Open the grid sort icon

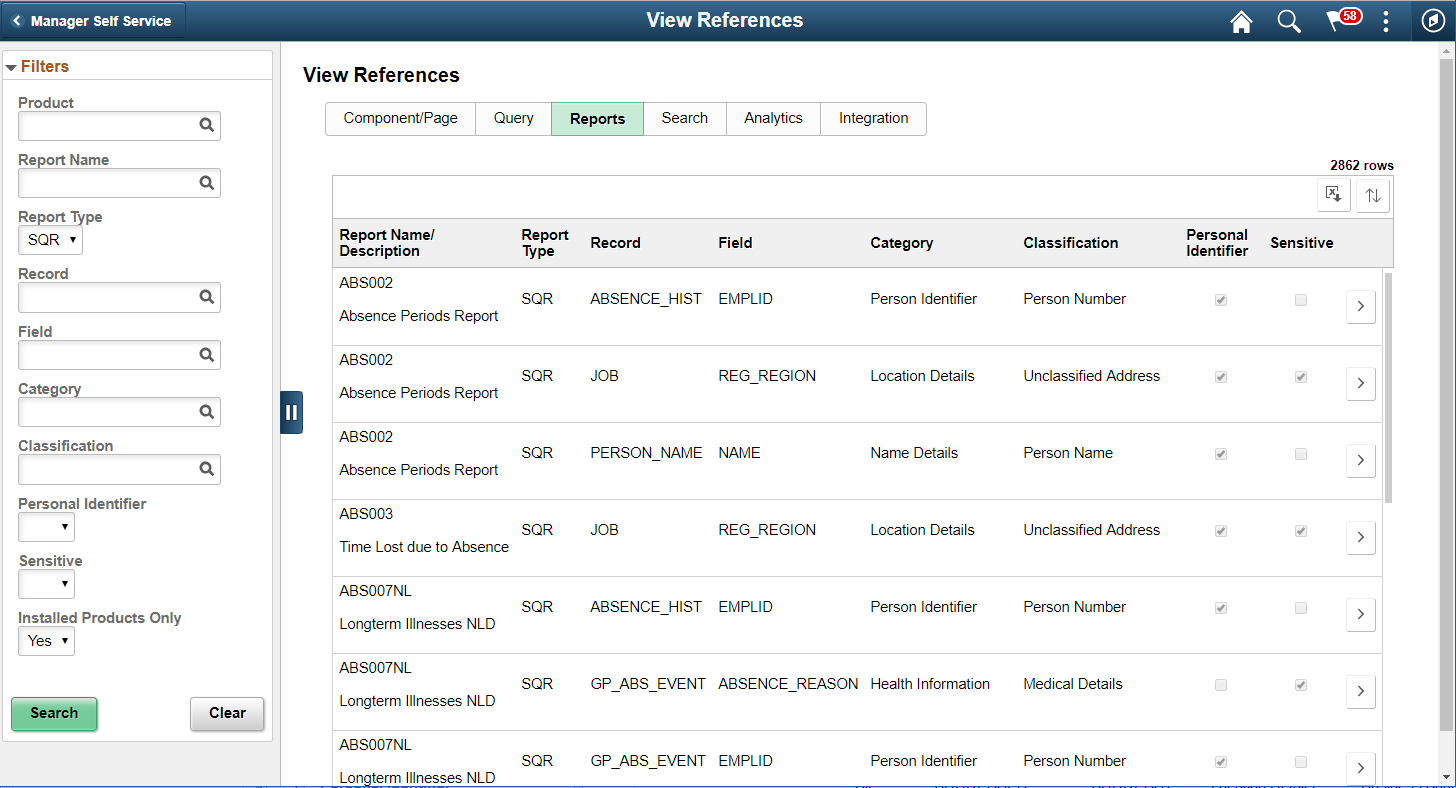pos(1372,194)
